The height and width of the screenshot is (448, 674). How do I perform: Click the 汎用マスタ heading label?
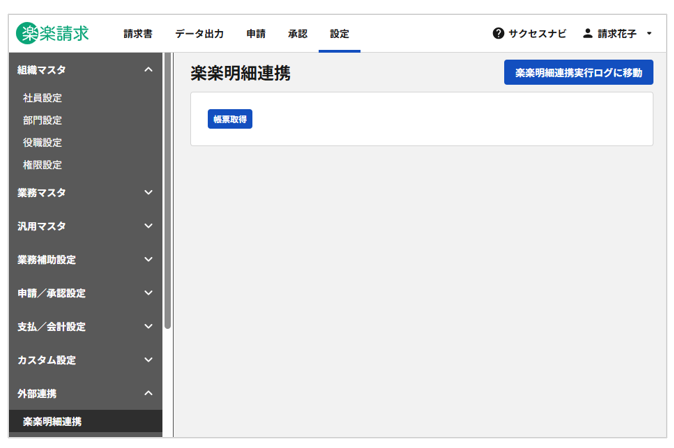coord(41,226)
